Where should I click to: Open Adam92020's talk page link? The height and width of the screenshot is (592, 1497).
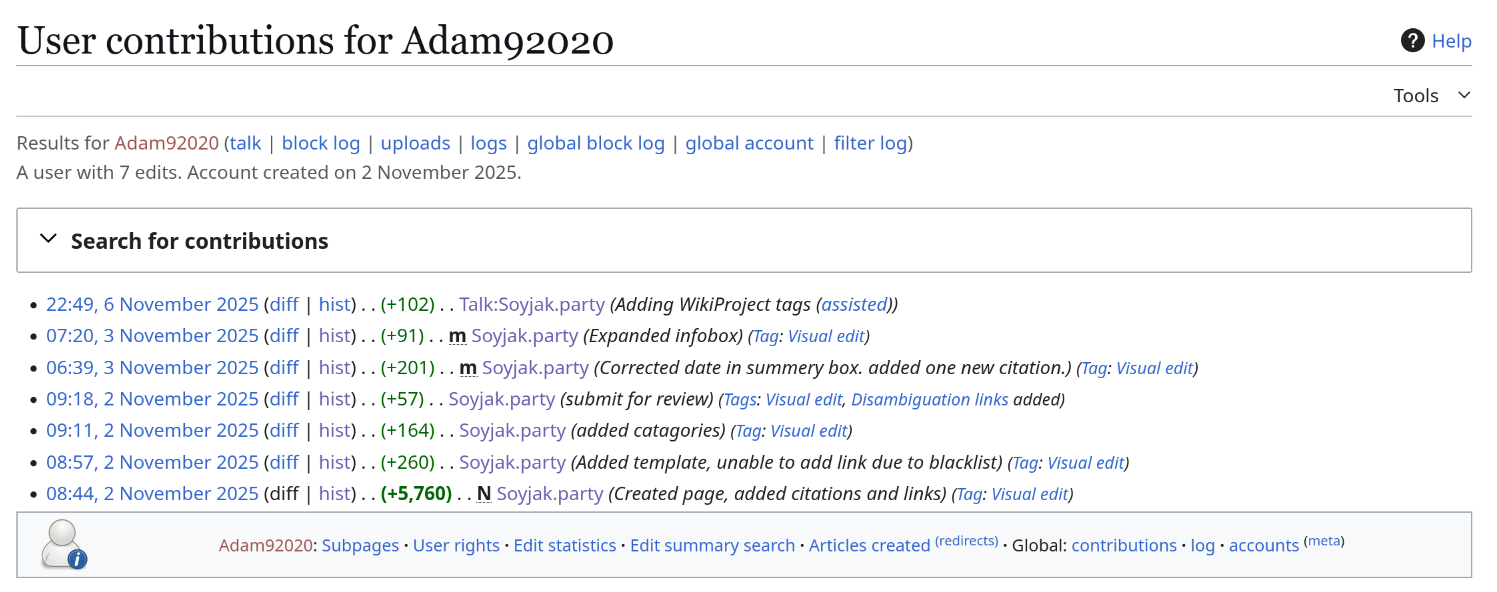point(245,143)
